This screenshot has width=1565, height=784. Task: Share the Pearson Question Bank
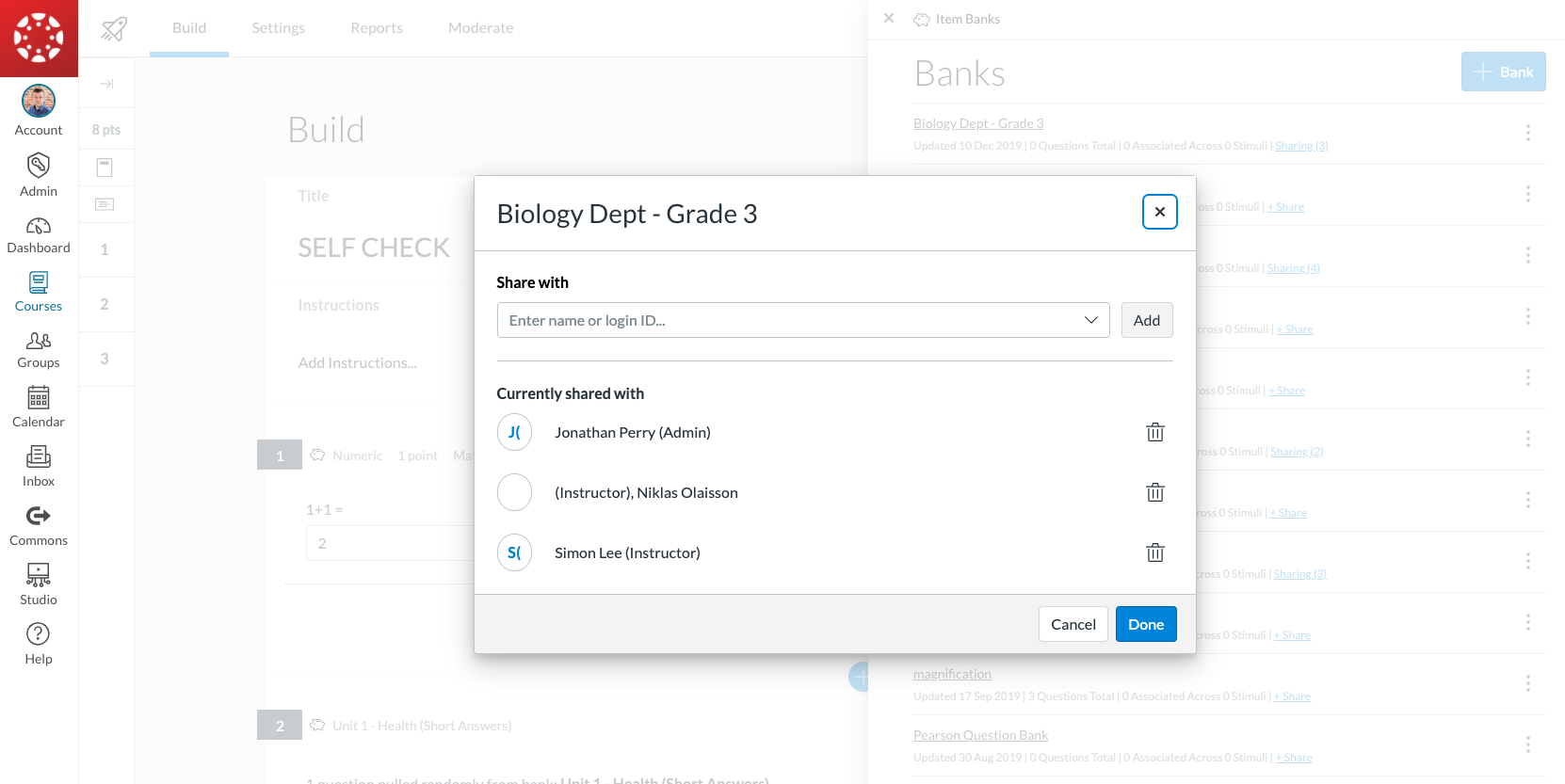point(1294,758)
